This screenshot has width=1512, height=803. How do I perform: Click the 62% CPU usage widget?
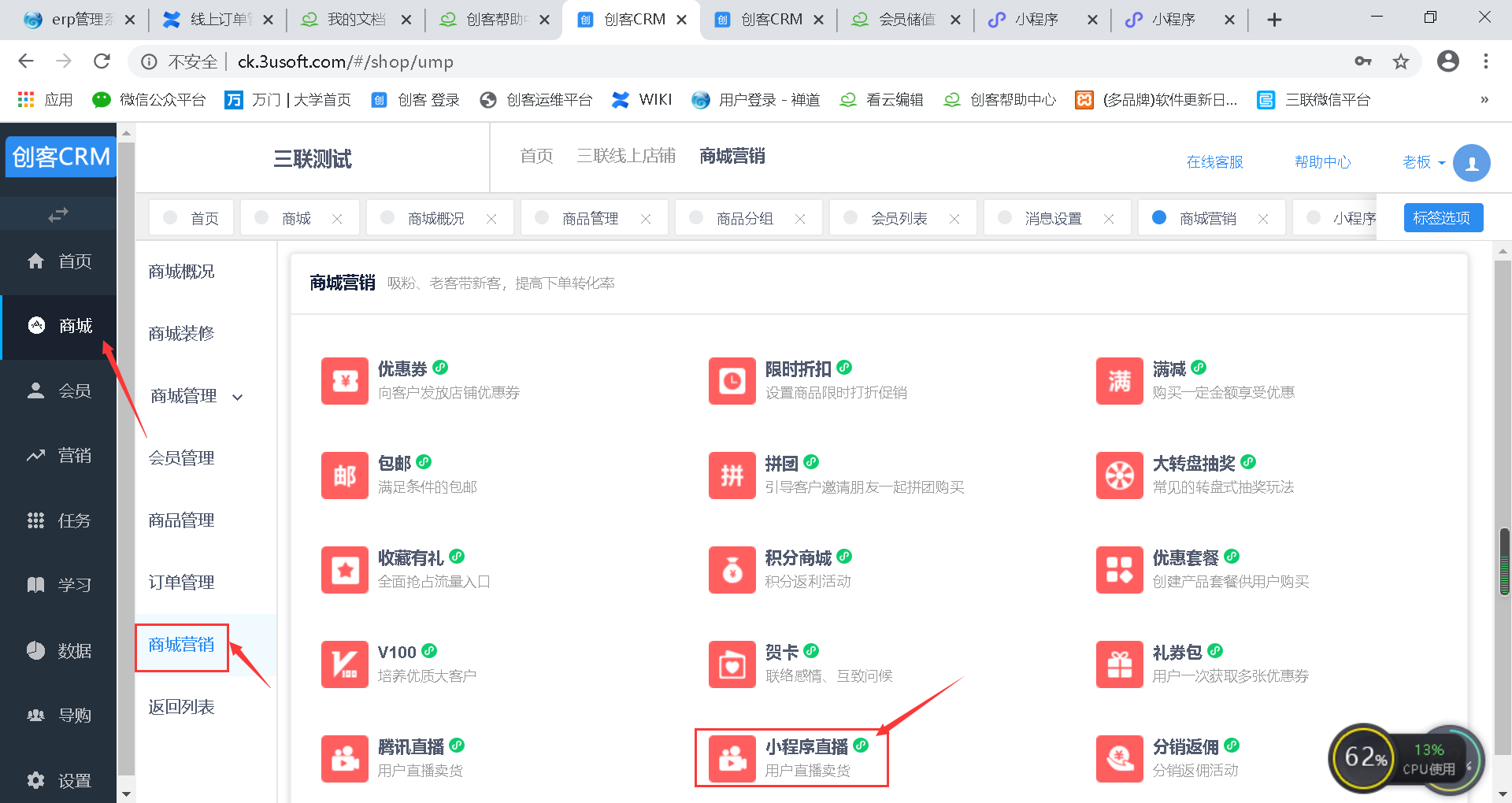click(x=1406, y=759)
